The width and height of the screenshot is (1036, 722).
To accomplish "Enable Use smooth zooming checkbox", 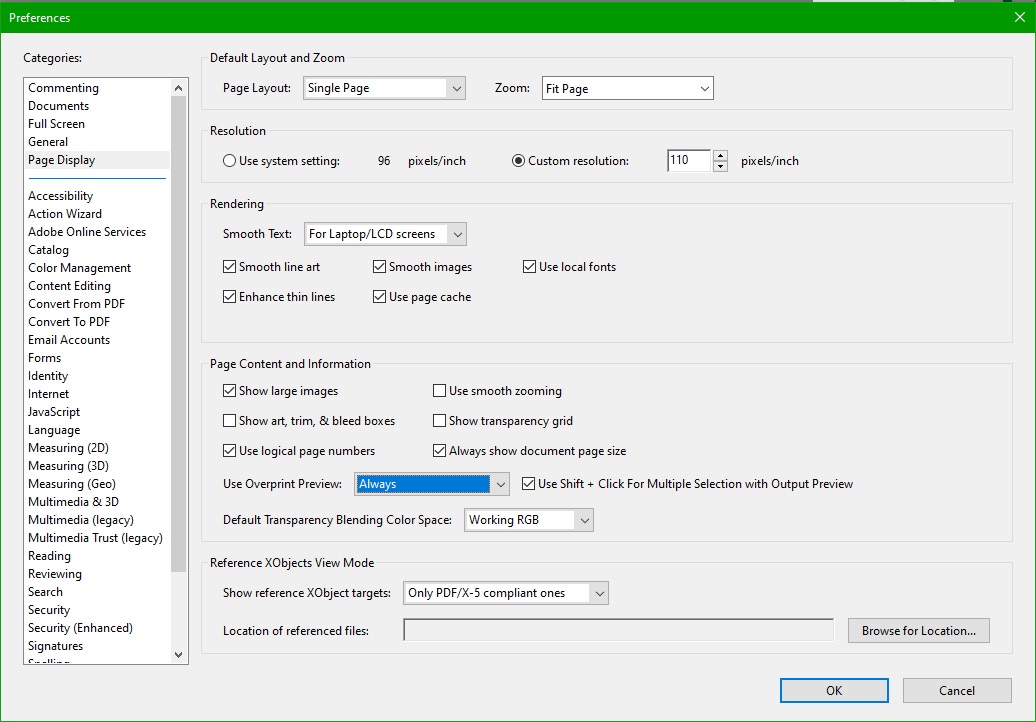I will pyautogui.click(x=440, y=391).
